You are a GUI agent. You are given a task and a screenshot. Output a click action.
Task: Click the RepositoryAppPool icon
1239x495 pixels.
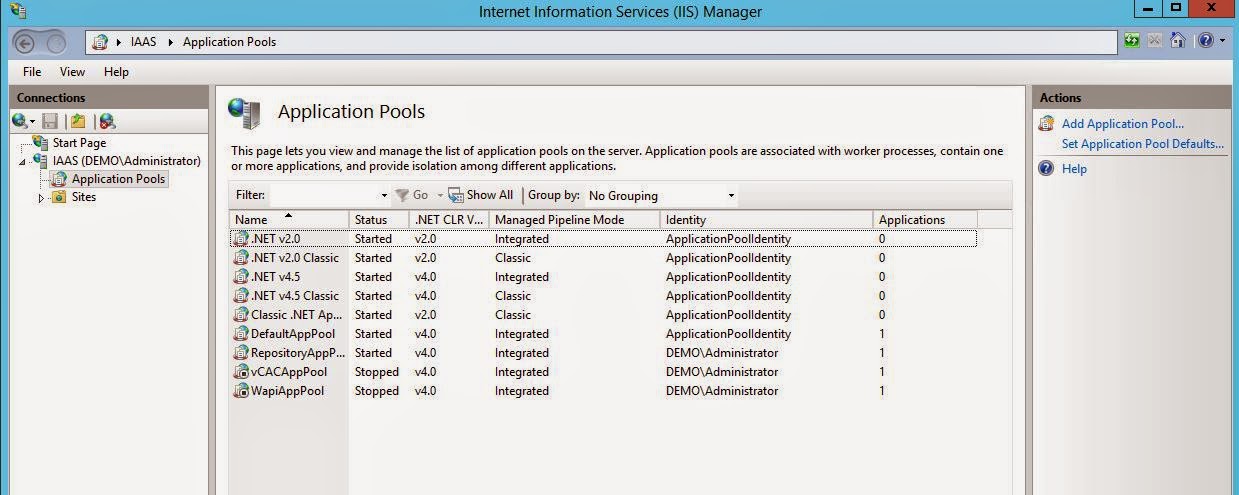click(x=240, y=352)
